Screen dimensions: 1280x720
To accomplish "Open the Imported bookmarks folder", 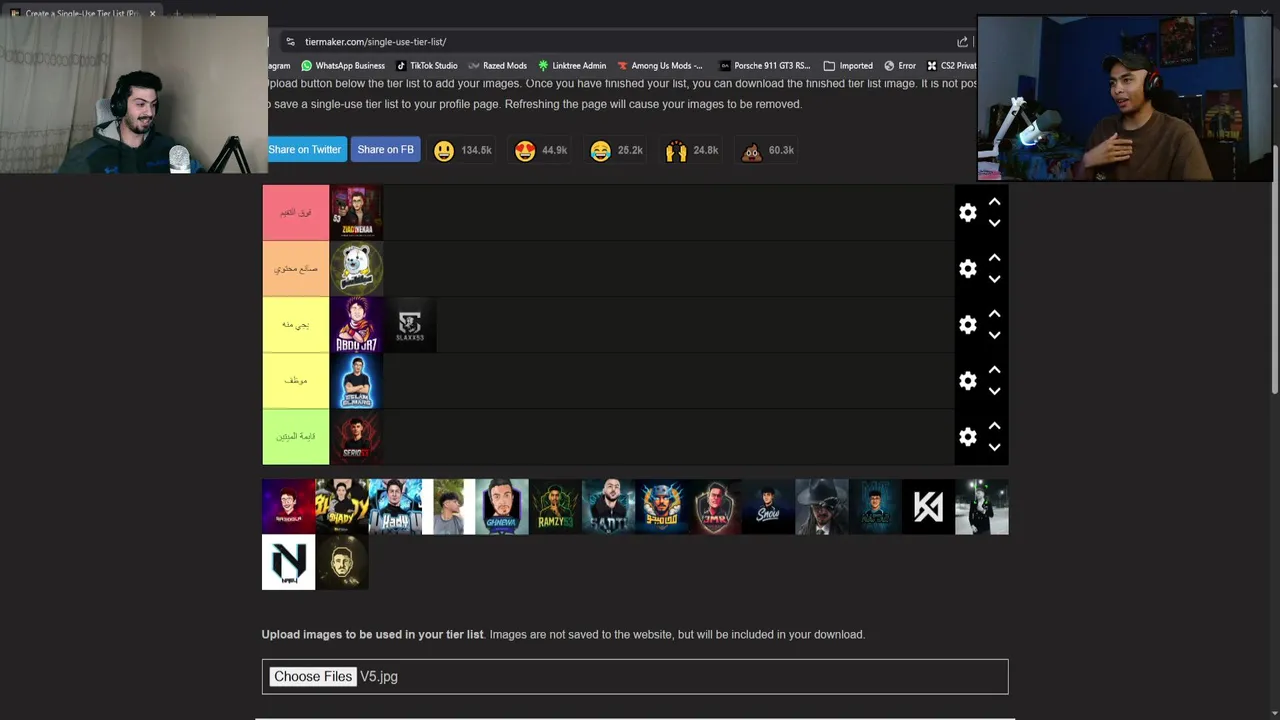I will pyautogui.click(x=848, y=66).
